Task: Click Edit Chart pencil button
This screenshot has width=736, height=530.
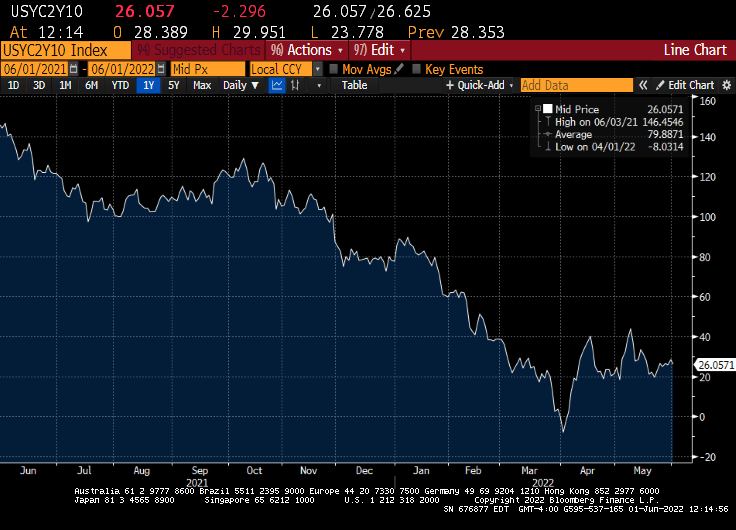Action: point(691,86)
